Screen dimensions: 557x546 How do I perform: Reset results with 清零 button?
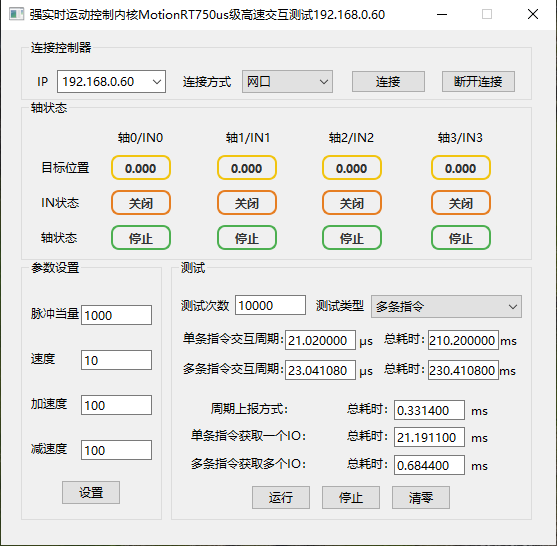pos(421,497)
